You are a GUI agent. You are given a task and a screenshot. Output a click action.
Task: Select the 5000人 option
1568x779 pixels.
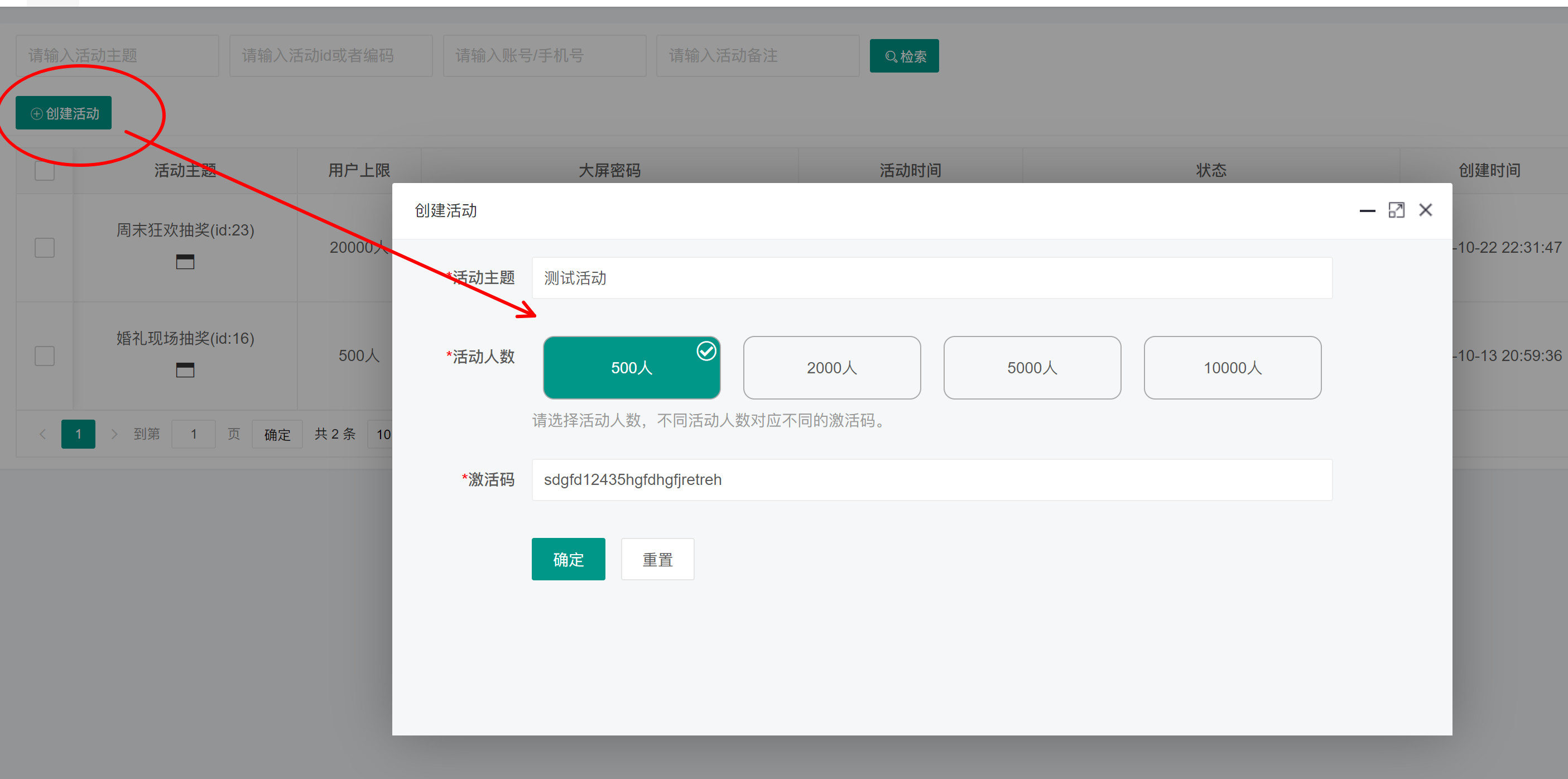coord(1032,368)
